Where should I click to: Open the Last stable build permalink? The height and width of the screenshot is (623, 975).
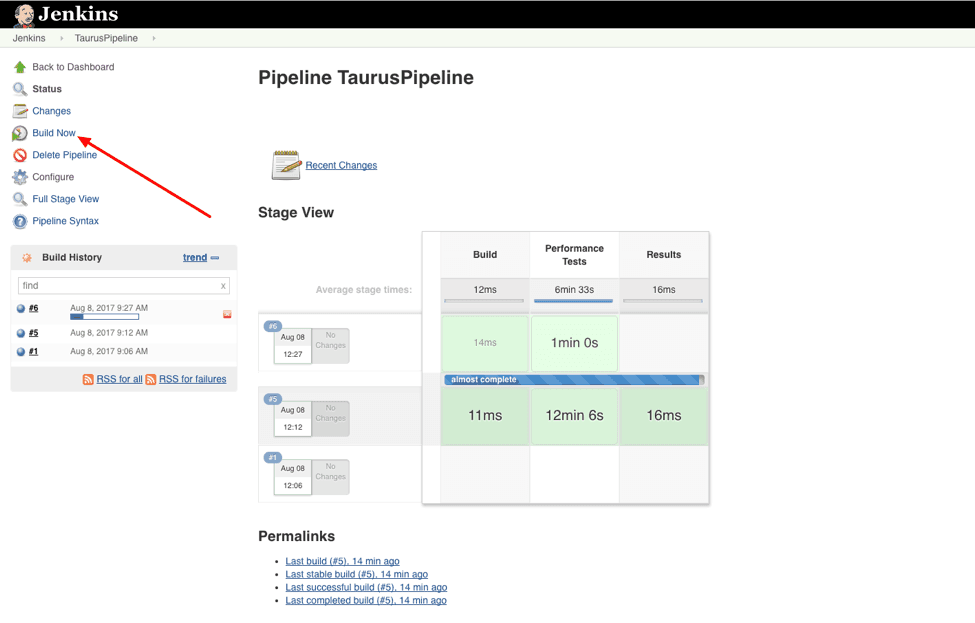click(x=356, y=574)
